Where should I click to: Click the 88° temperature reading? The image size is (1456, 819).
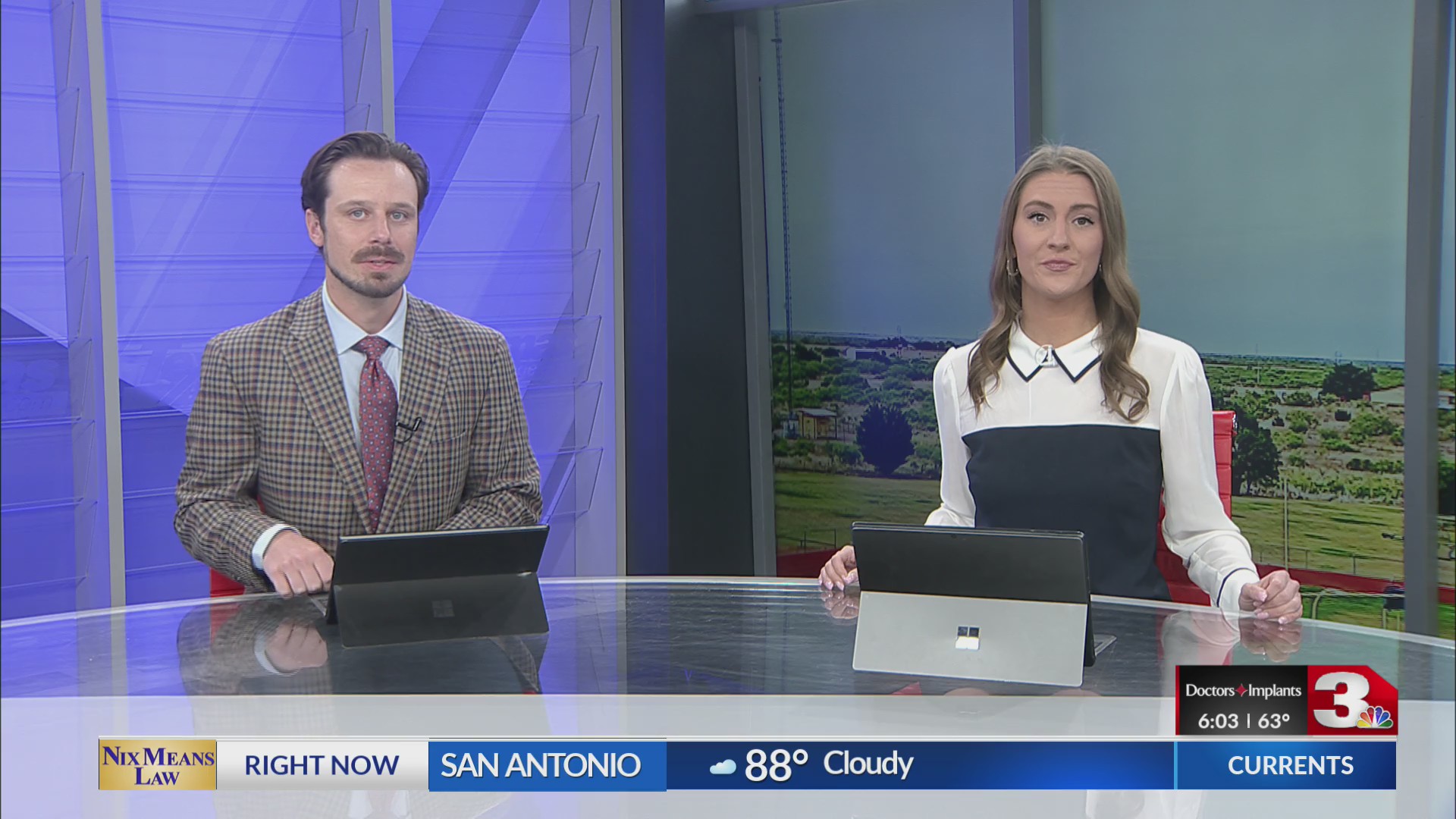tap(776, 765)
